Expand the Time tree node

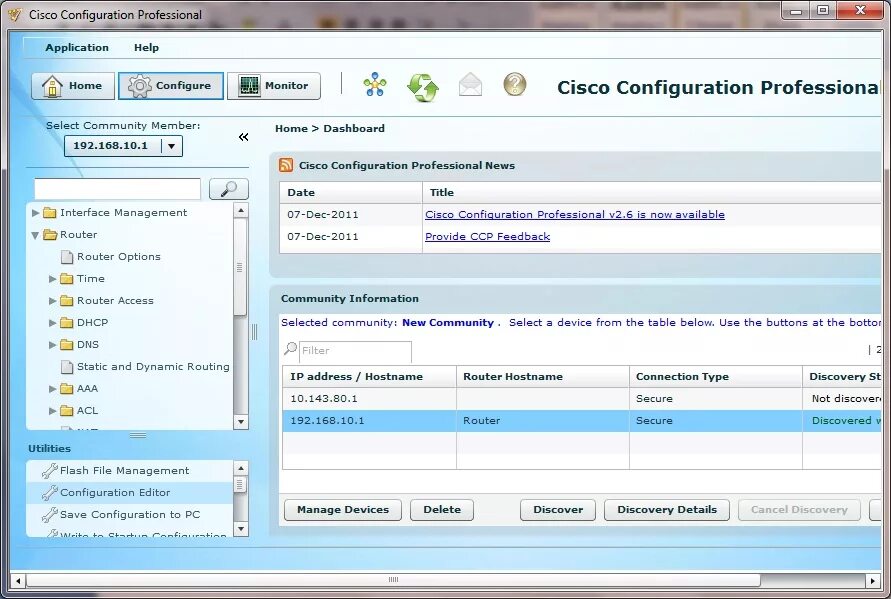point(52,279)
